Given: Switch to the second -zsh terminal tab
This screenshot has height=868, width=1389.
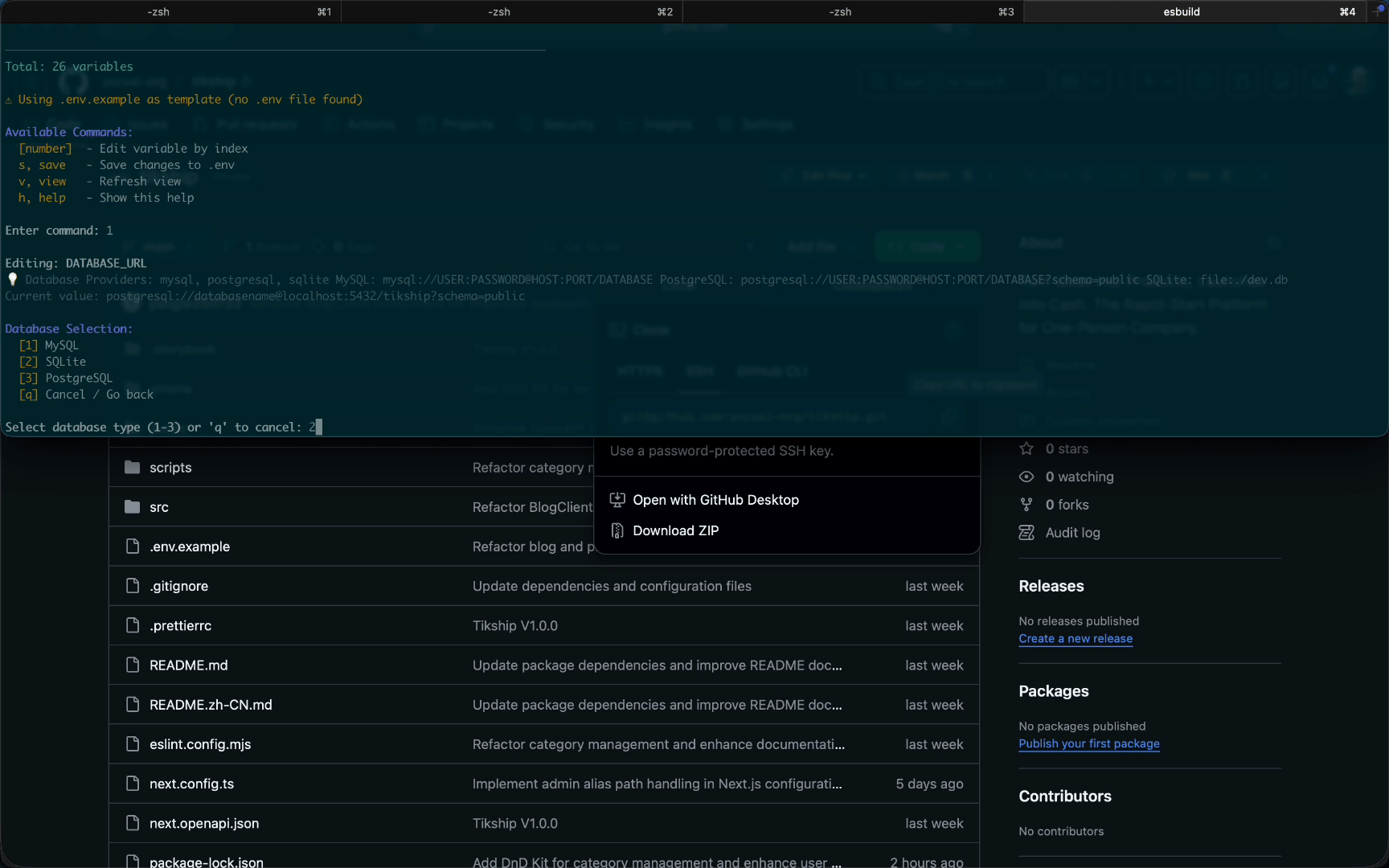Looking at the screenshot, I should (x=499, y=12).
